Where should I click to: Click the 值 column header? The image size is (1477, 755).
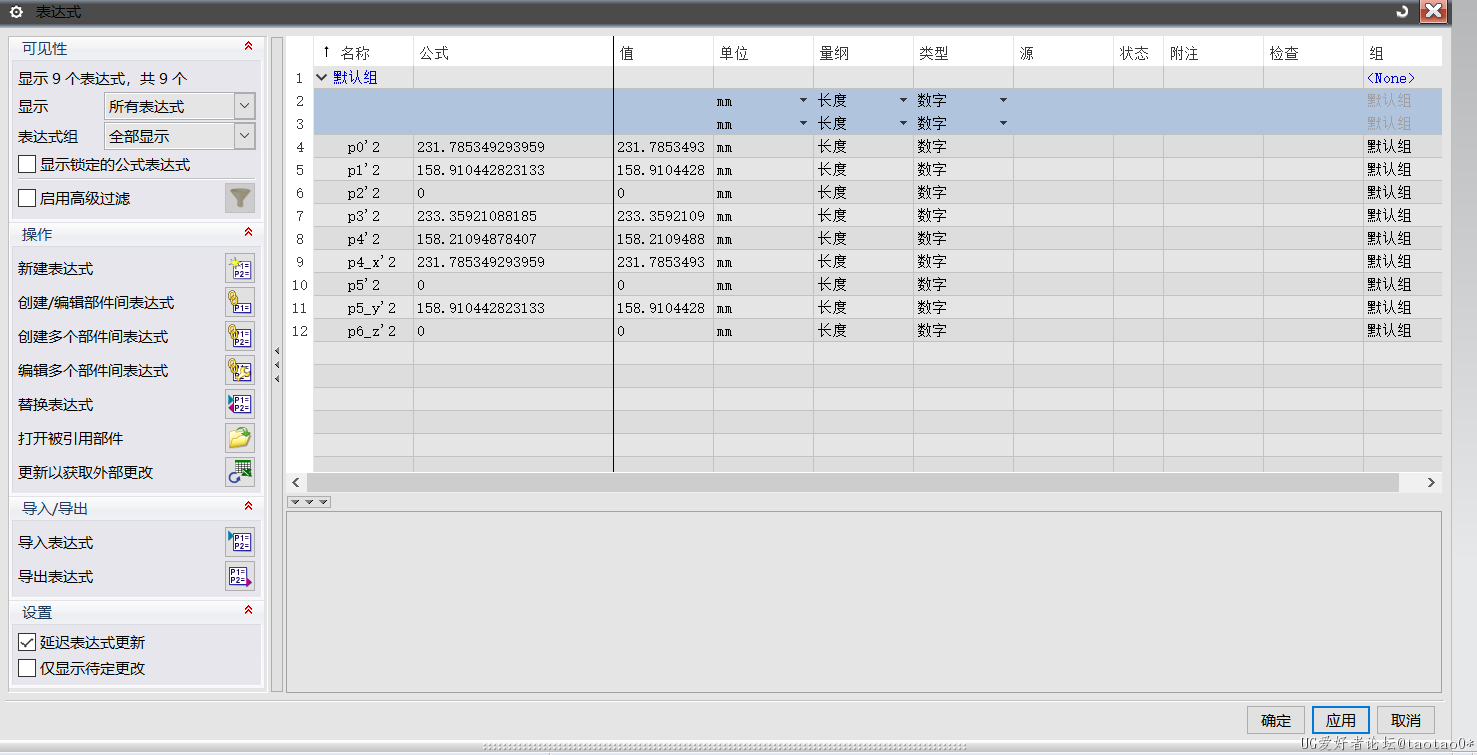(x=664, y=53)
